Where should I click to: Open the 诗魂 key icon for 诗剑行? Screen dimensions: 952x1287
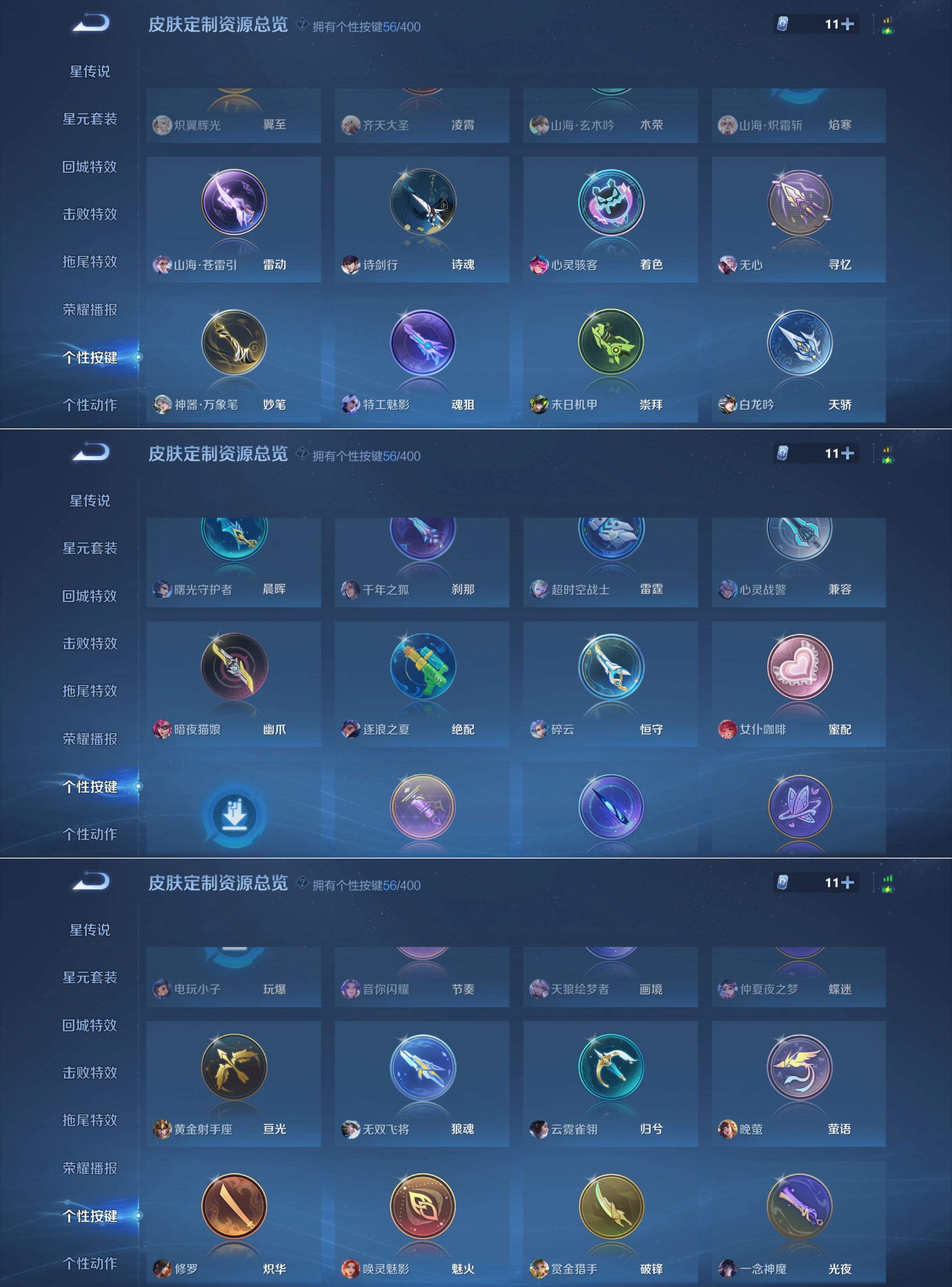point(422,202)
